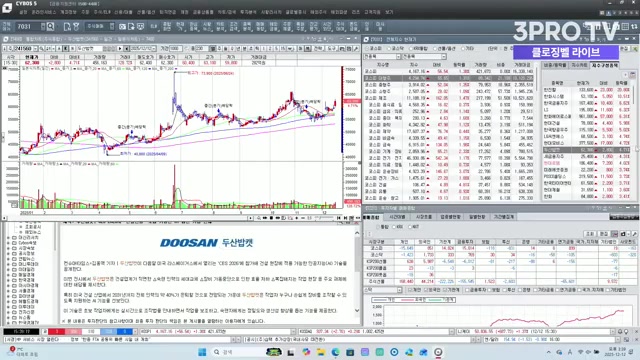This screenshot has width=640, height=360.
Task: Launch Microsoft Edge from the taskbar
Action: [336, 352]
